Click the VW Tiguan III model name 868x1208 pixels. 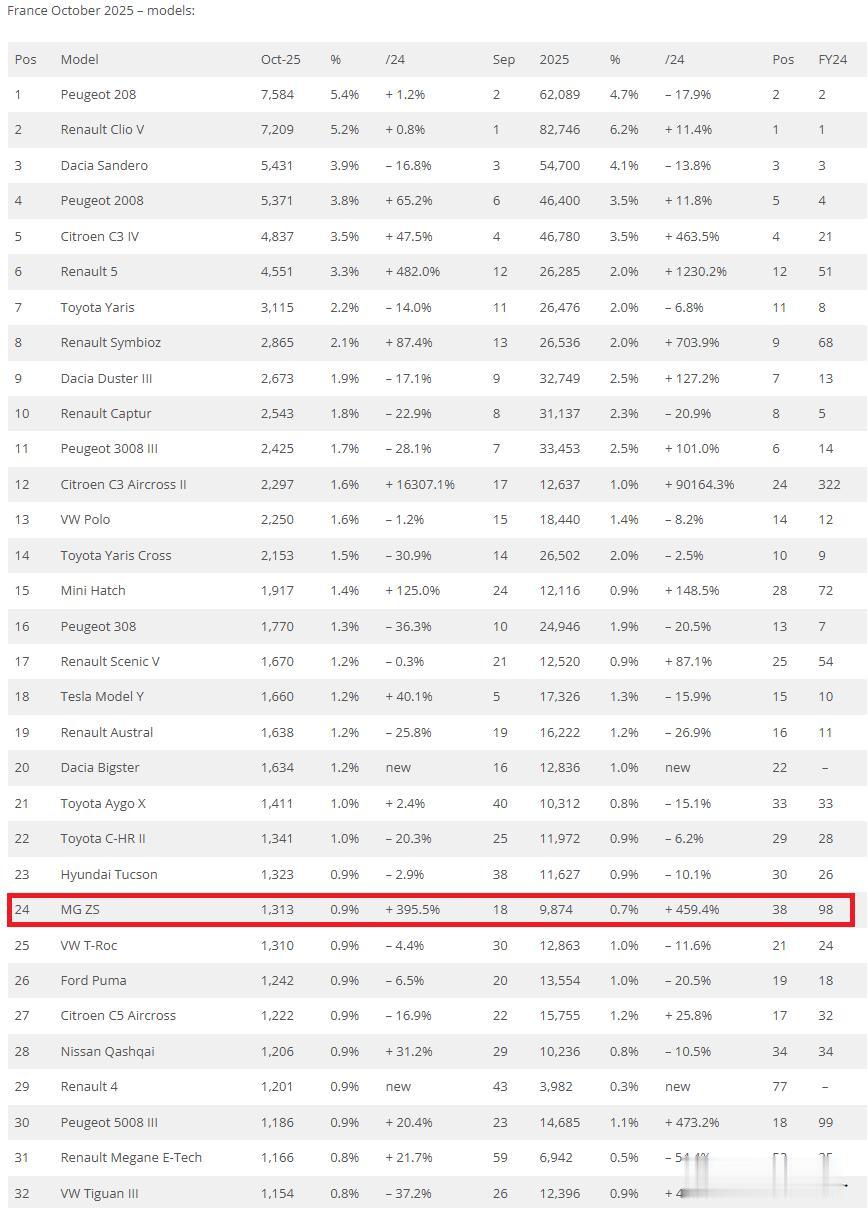[99, 1193]
